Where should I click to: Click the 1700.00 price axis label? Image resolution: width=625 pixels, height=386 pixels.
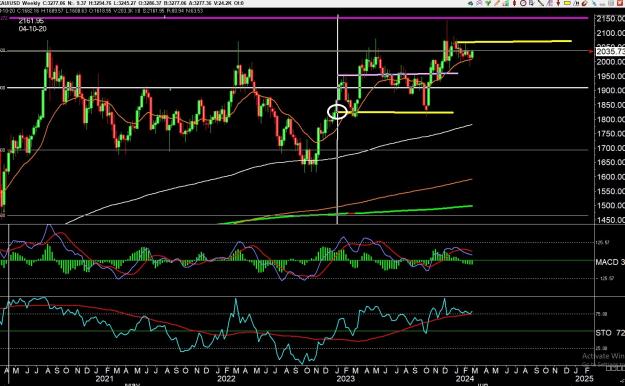tap(610, 148)
